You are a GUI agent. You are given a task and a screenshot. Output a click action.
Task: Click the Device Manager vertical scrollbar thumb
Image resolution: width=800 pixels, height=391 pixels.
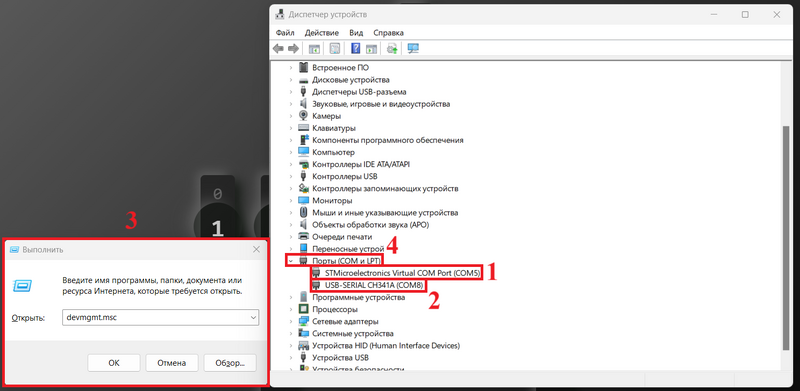pos(786,238)
